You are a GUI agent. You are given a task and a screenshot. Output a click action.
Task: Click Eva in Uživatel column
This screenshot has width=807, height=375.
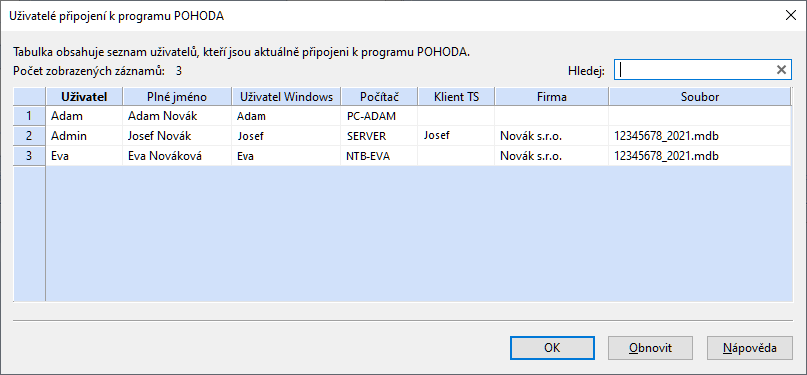coord(84,156)
